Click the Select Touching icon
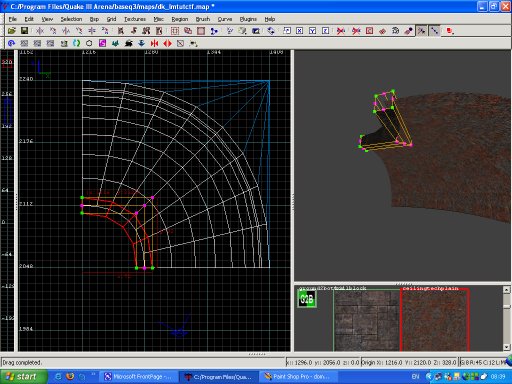 click(134, 31)
